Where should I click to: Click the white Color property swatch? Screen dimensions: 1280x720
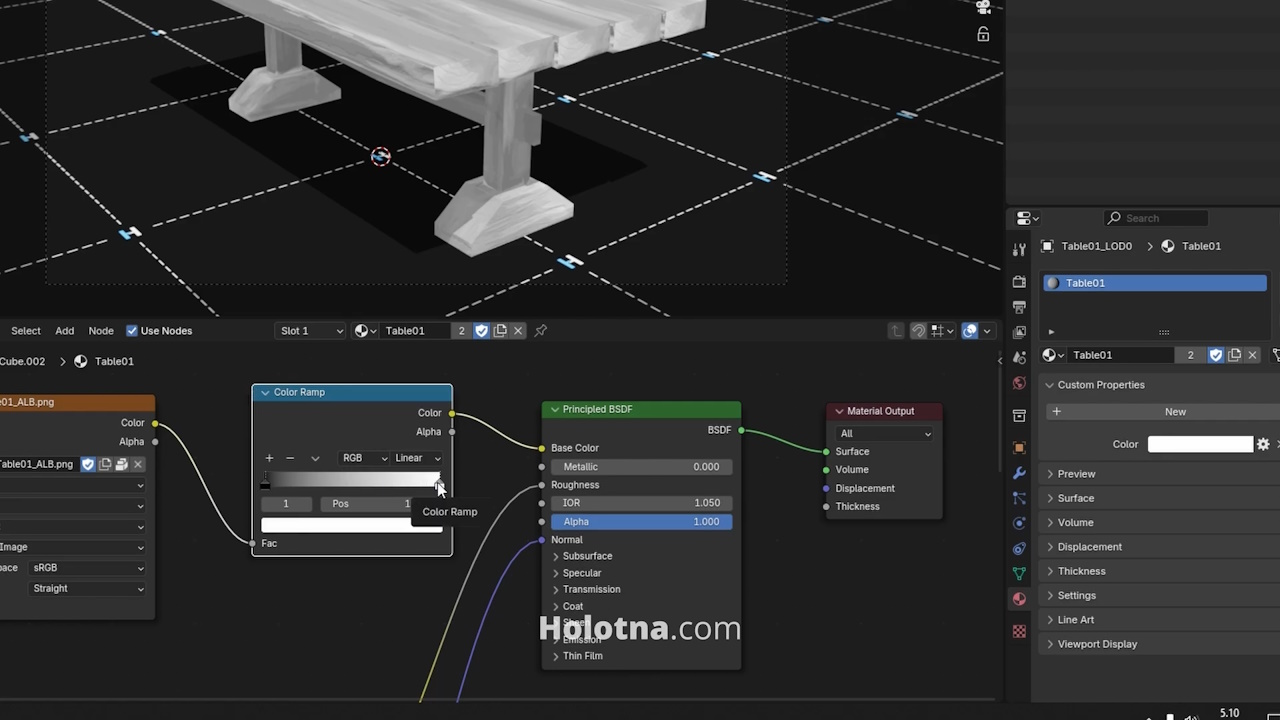[x=1200, y=444]
